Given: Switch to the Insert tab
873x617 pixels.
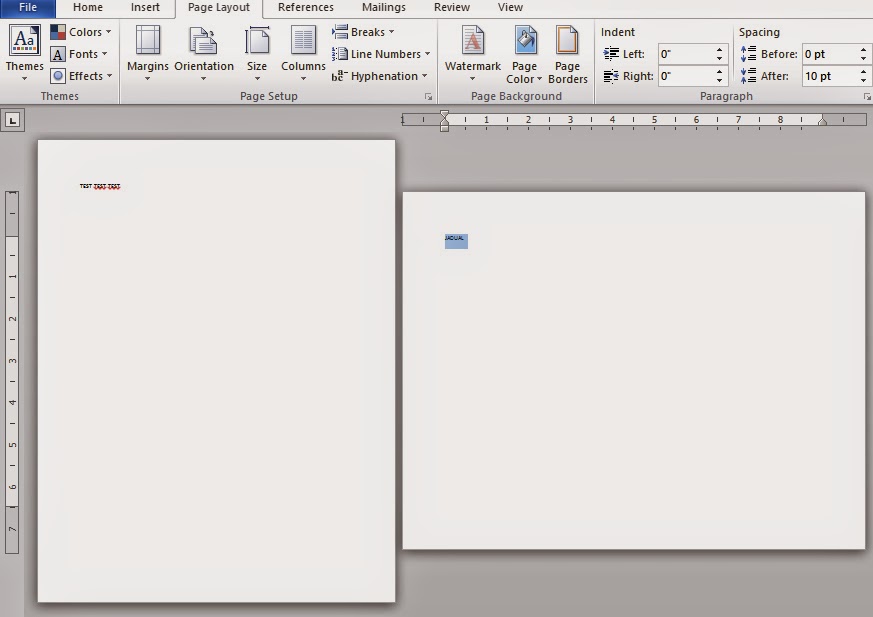Looking at the screenshot, I should [x=145, y=7].
